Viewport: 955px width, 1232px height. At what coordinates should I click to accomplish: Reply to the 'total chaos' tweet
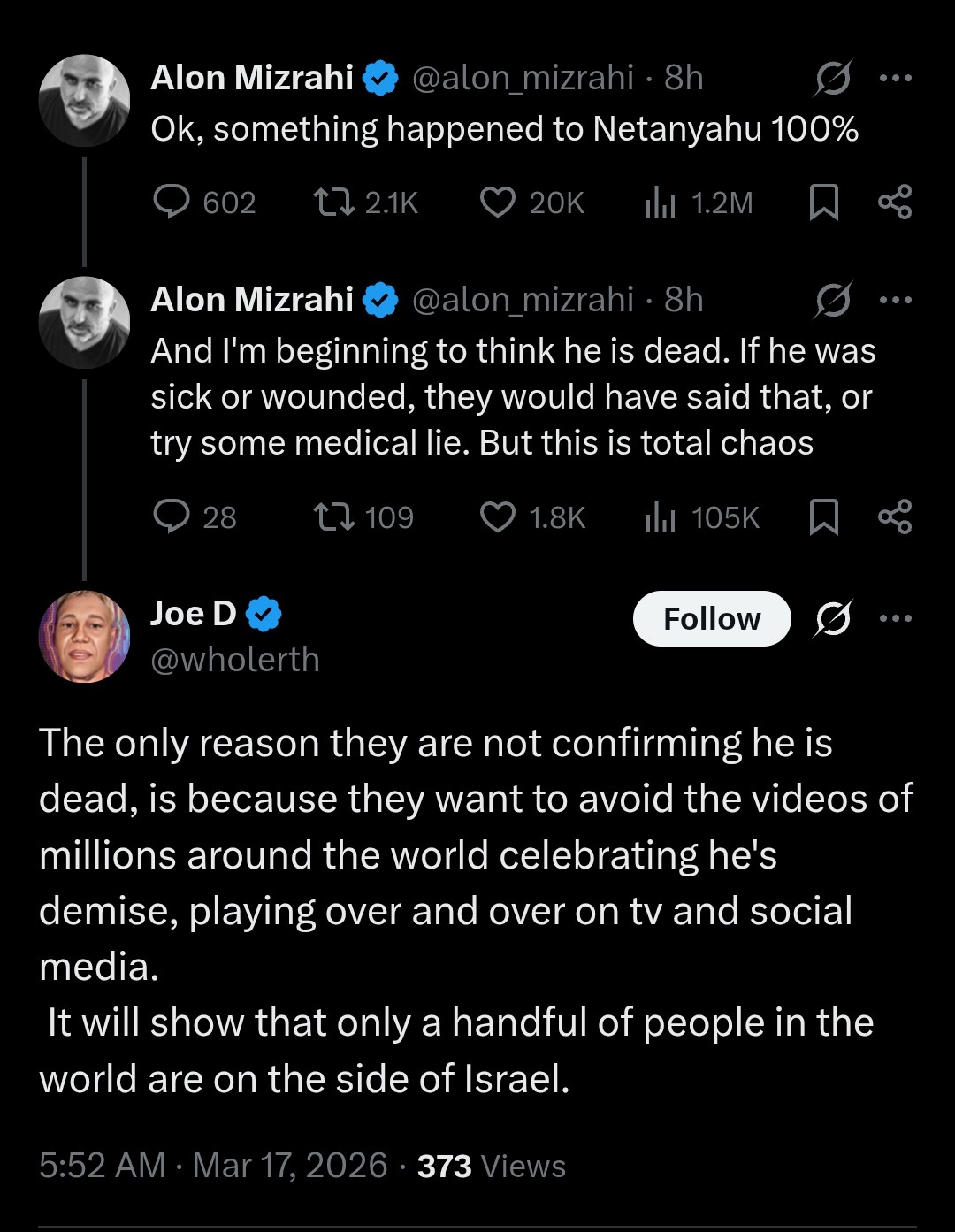(172, 517)
